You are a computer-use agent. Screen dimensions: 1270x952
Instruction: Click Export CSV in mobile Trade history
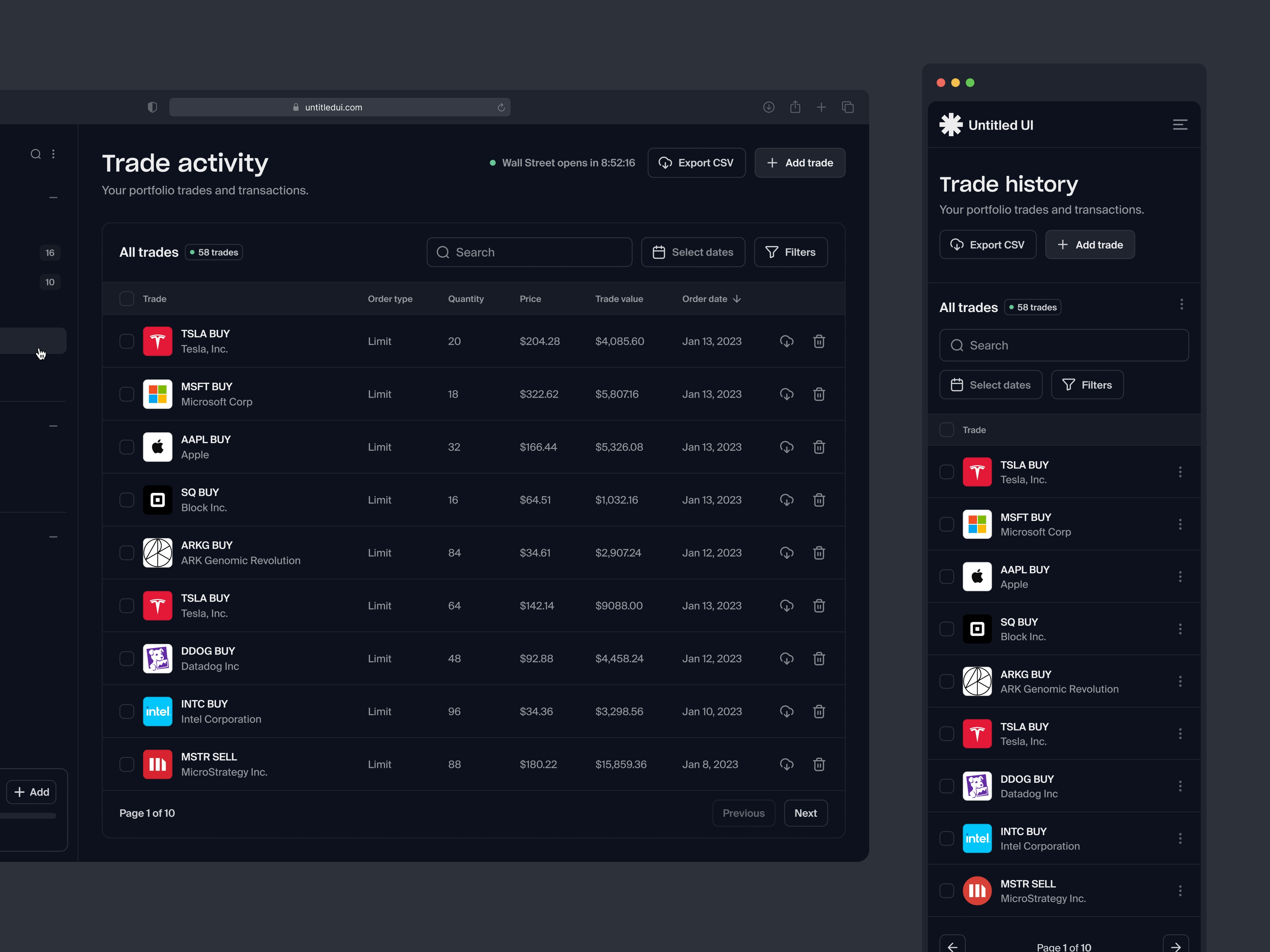(988, 245)
